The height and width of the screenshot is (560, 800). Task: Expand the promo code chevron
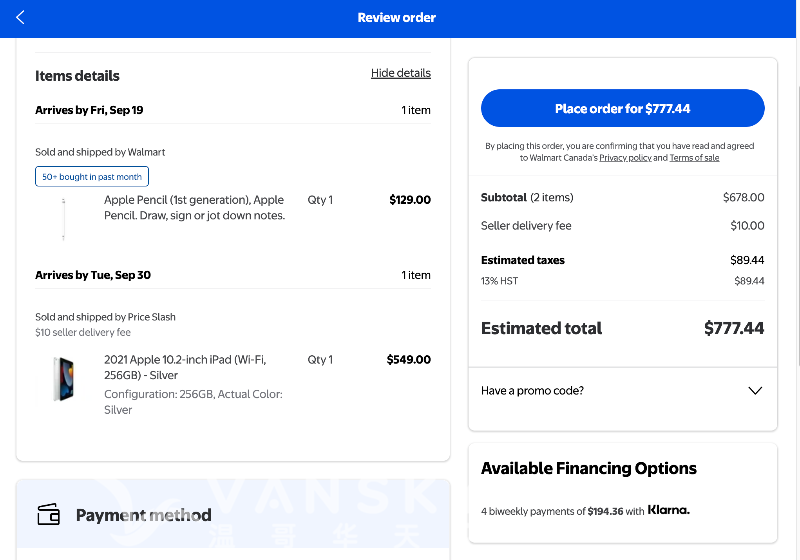pyautogui.click(x=755, y=391)
